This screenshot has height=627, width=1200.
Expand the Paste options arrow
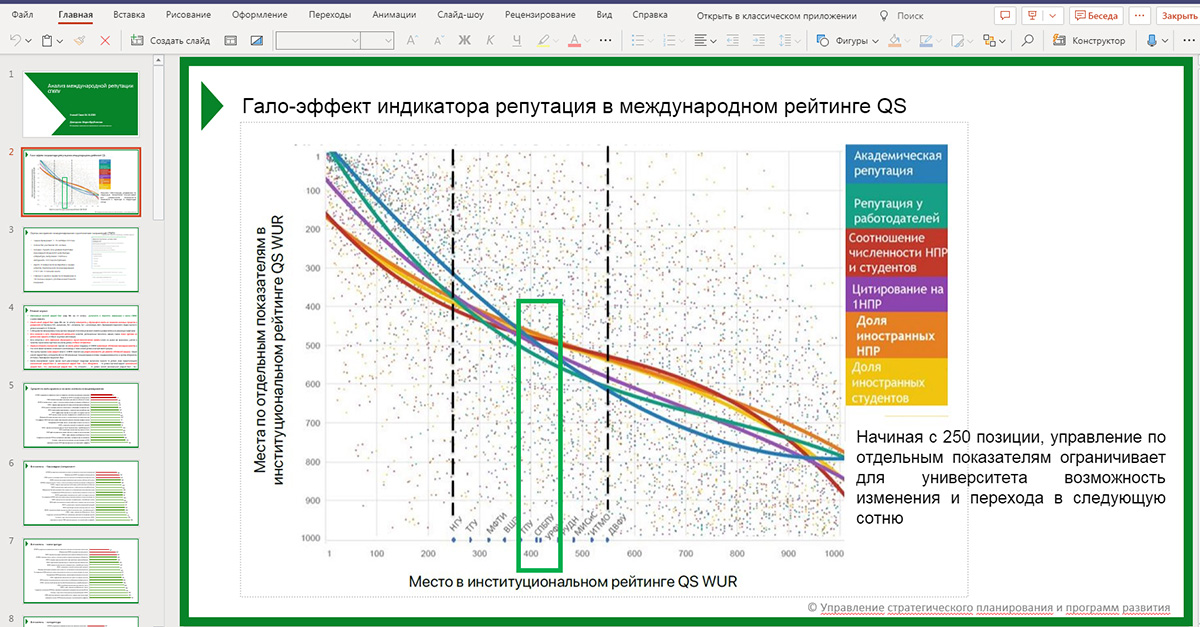click(60, 41)
